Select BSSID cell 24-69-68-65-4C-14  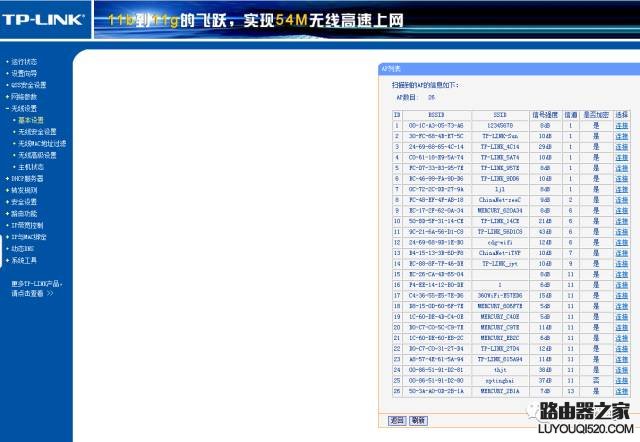pyautogui.click(x=436, y=147)
